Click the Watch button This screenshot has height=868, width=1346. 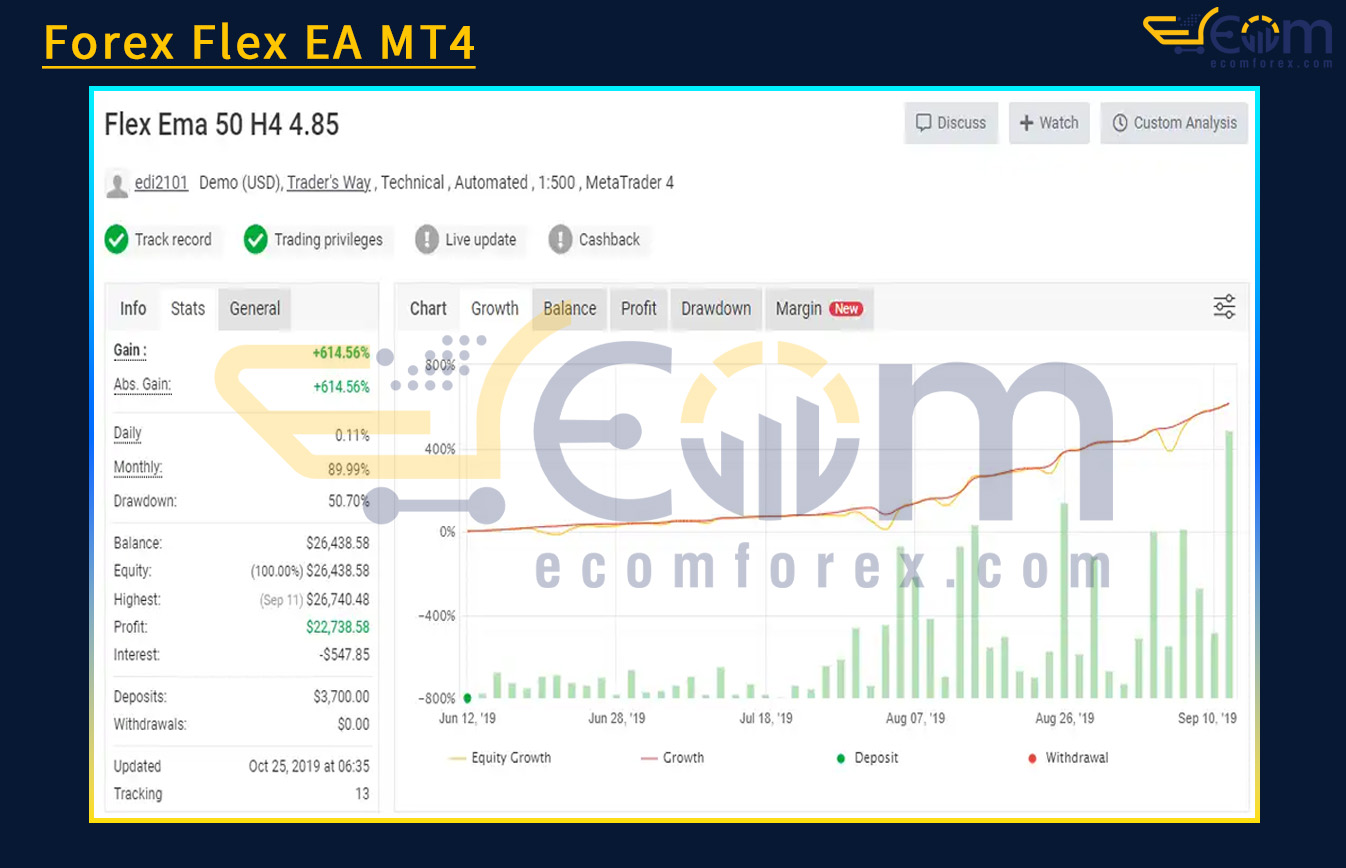pos(1049,123)
